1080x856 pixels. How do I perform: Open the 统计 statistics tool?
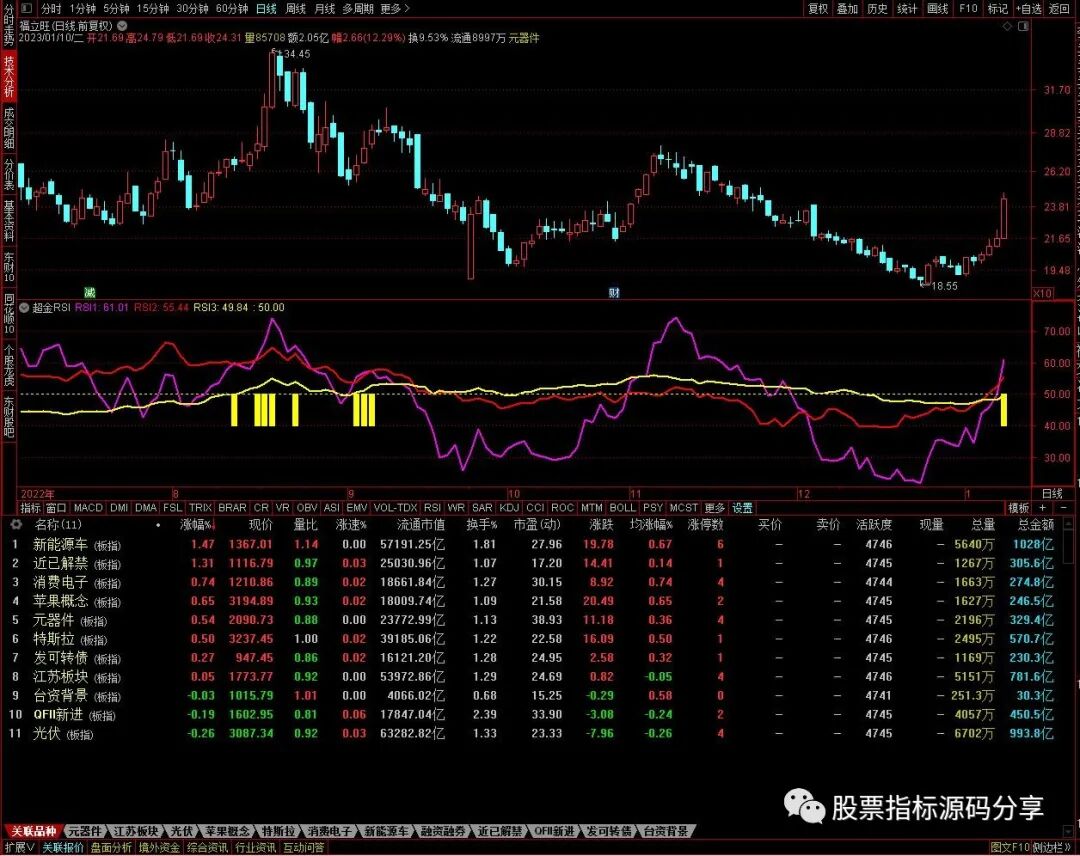[x=907, y=9]
